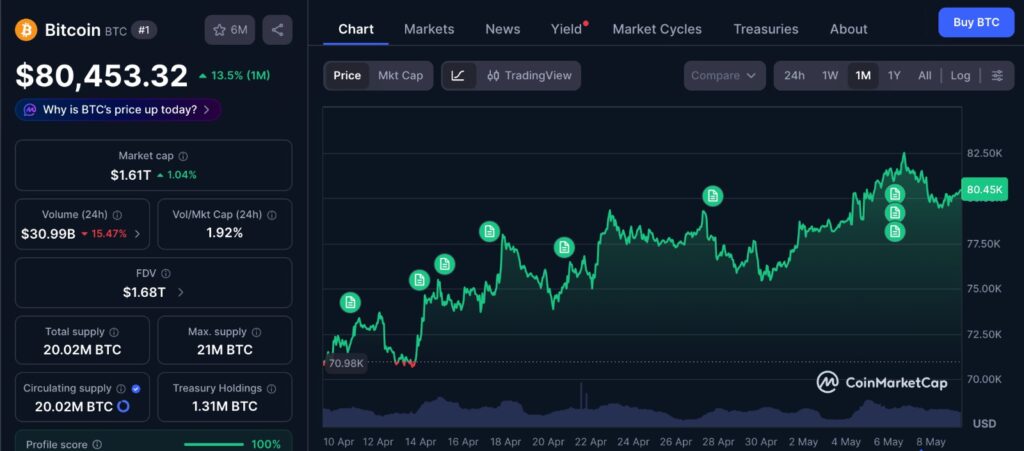Open the Yield tab
The height and width of the screenshot is (451, 1024).
(566, 29)
